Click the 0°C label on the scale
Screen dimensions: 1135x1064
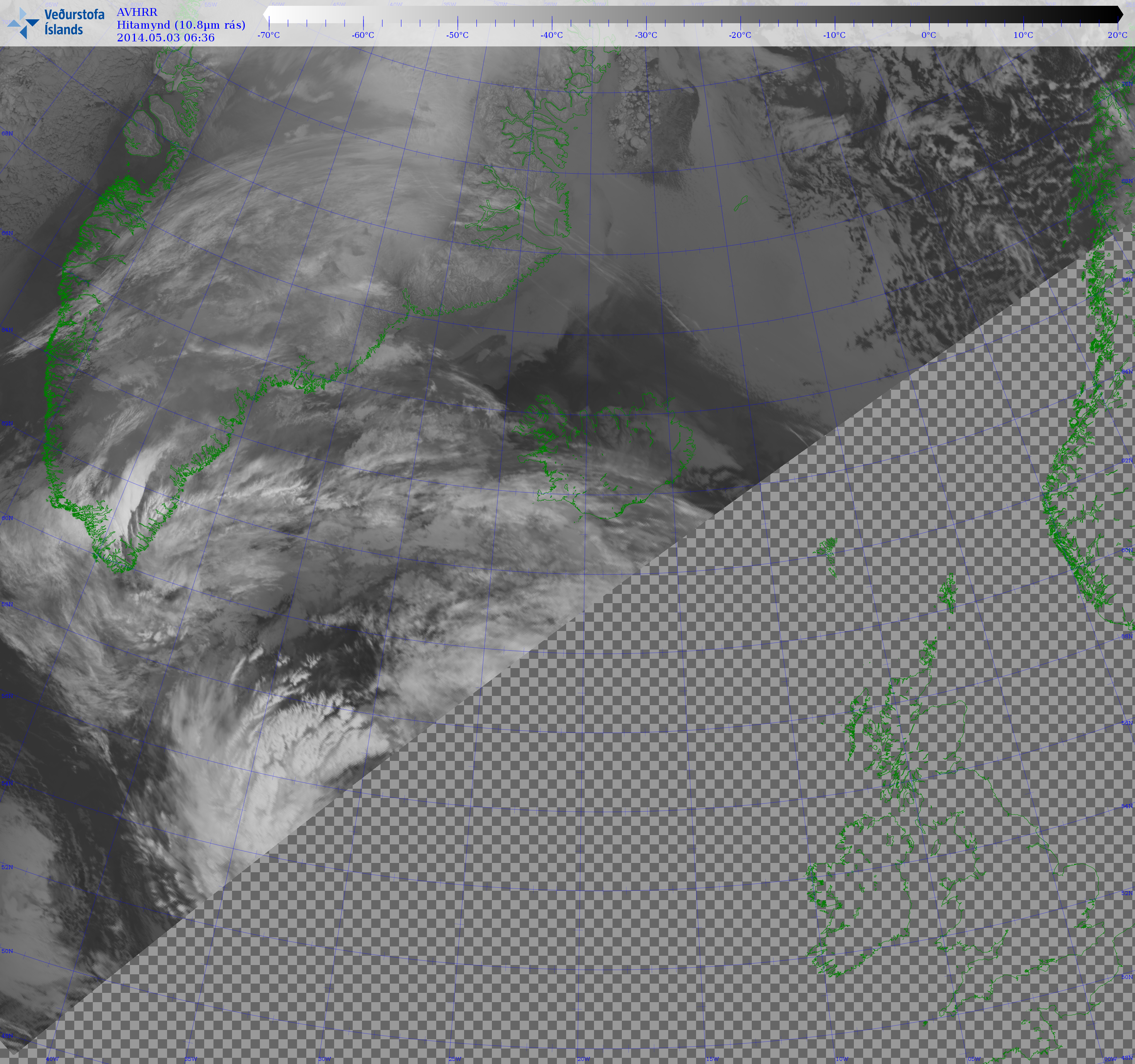click(928, 36)
